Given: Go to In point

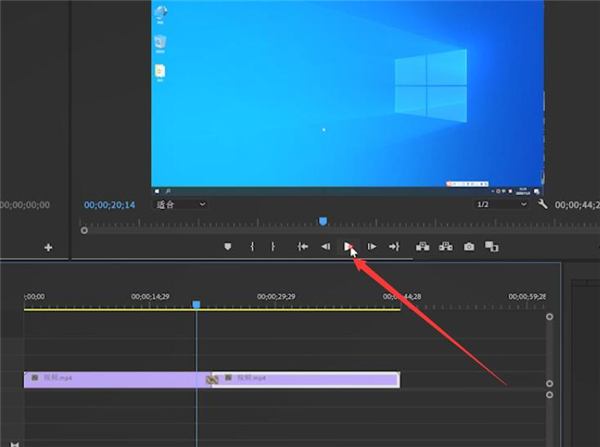Looking at the screenshot, I should (x=302, y=246).
